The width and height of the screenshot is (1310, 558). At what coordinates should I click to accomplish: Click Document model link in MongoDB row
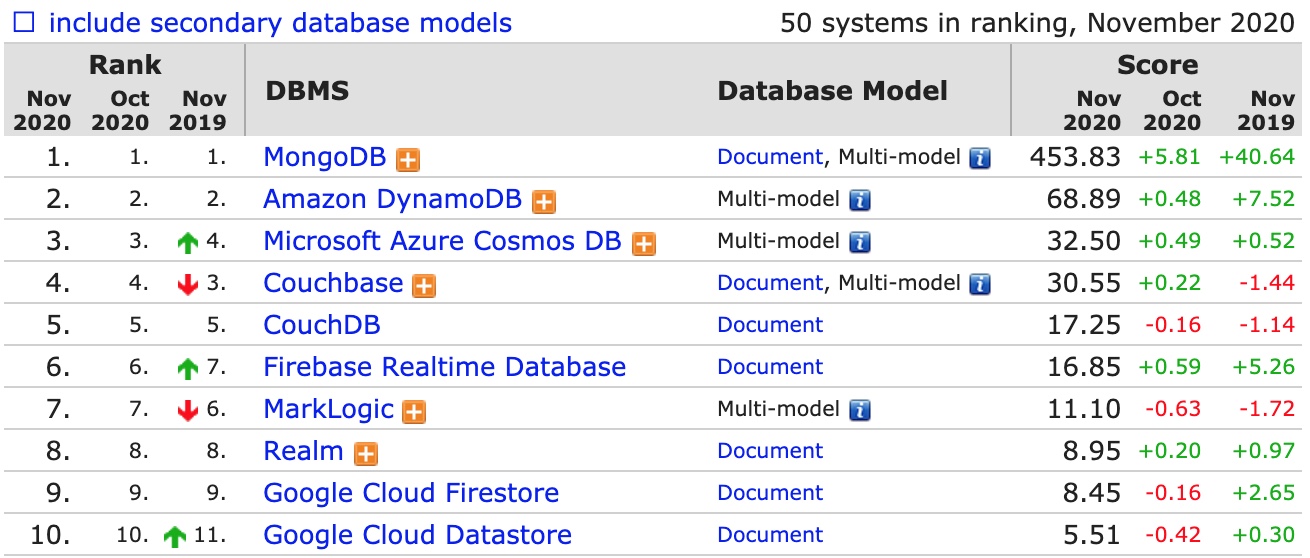click(x=769, y=157)
